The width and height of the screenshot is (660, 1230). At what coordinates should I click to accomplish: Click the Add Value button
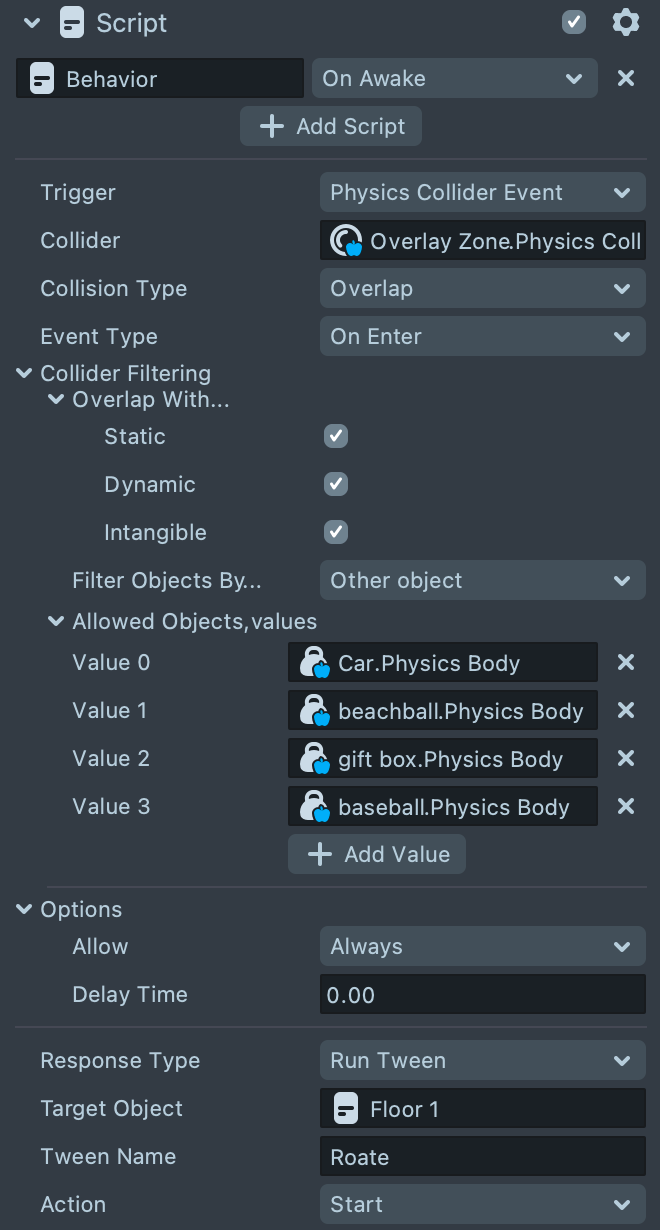[x=377, y=855]
